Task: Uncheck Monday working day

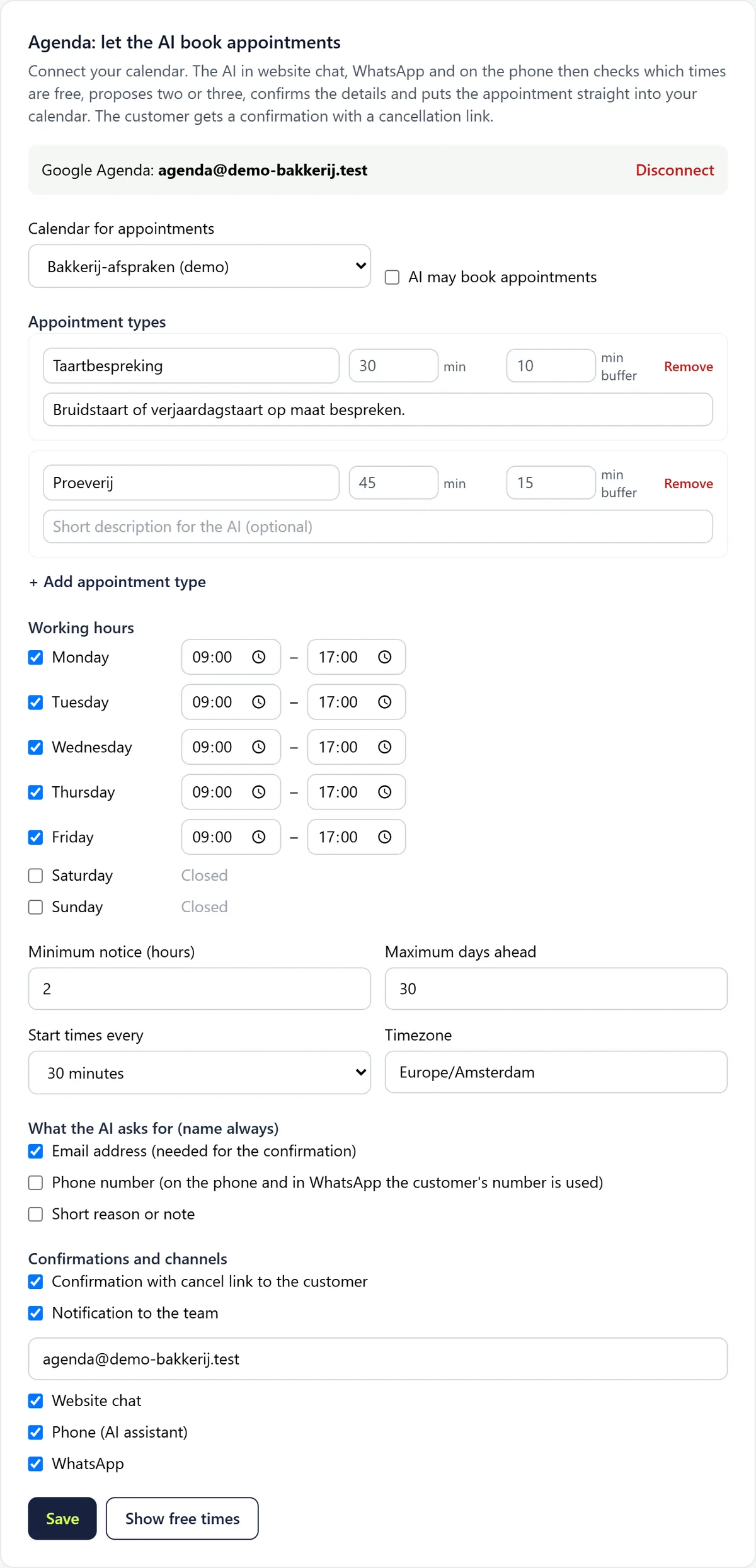Action: [36, 658]
